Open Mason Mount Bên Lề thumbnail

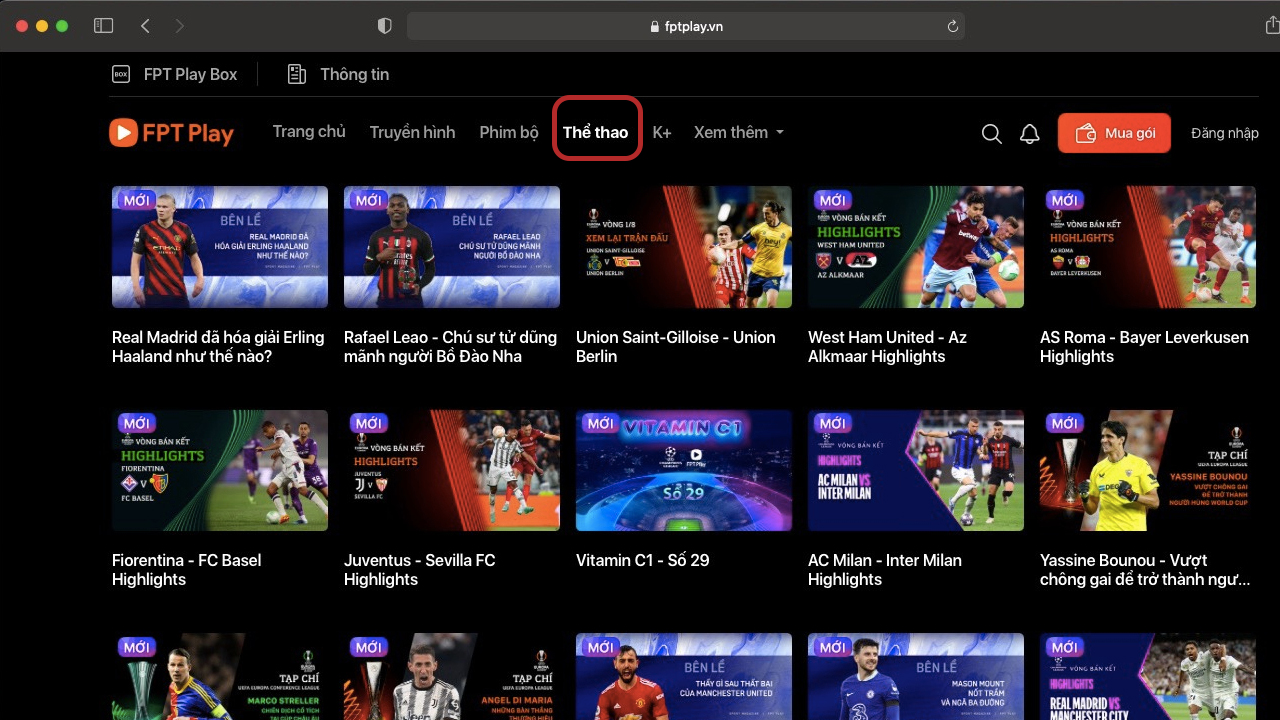pos(916,677)
